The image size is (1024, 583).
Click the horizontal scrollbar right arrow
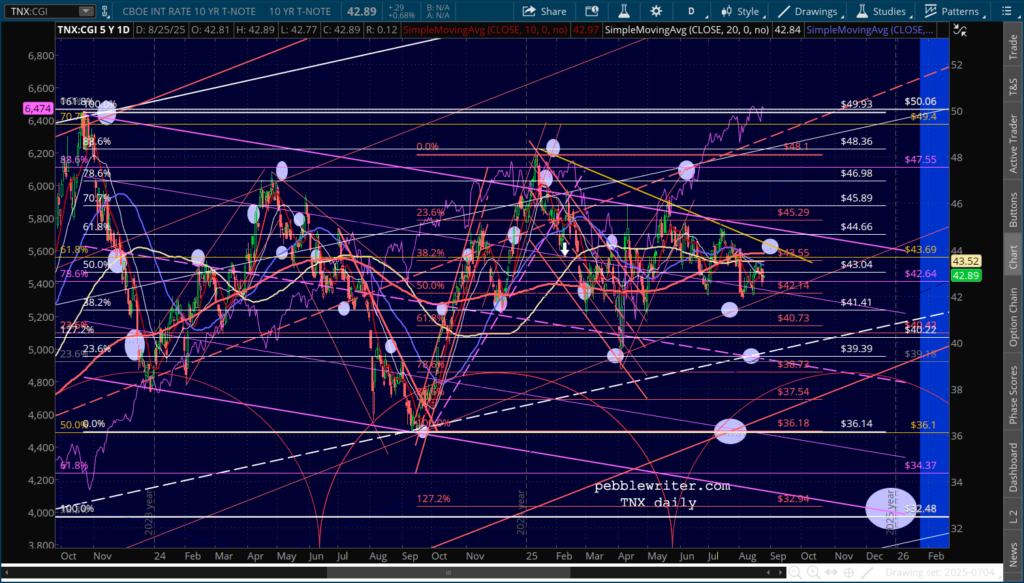[x=779, y=573]
